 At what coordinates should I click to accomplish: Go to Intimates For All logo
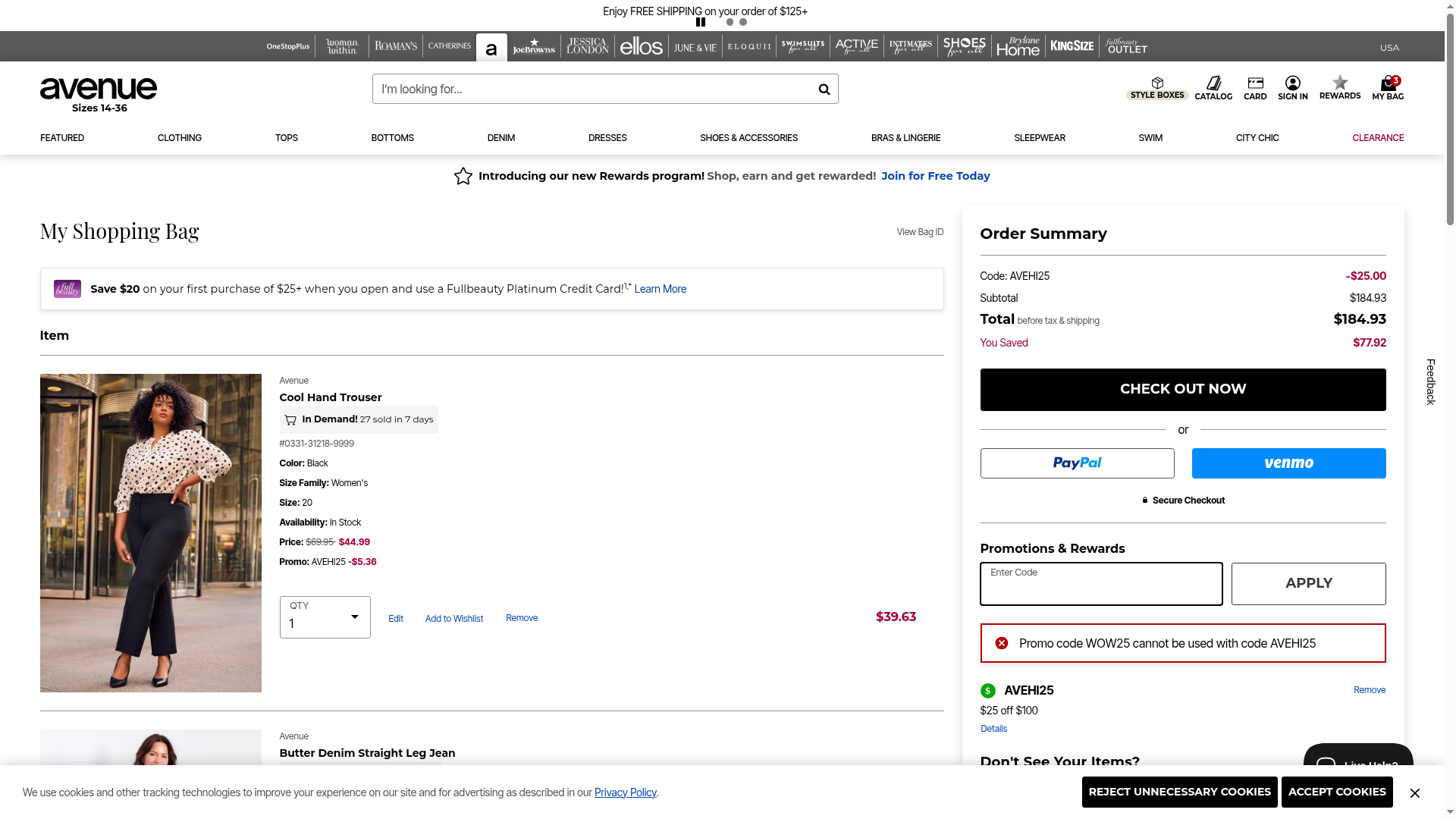click(x=911, y=46)
